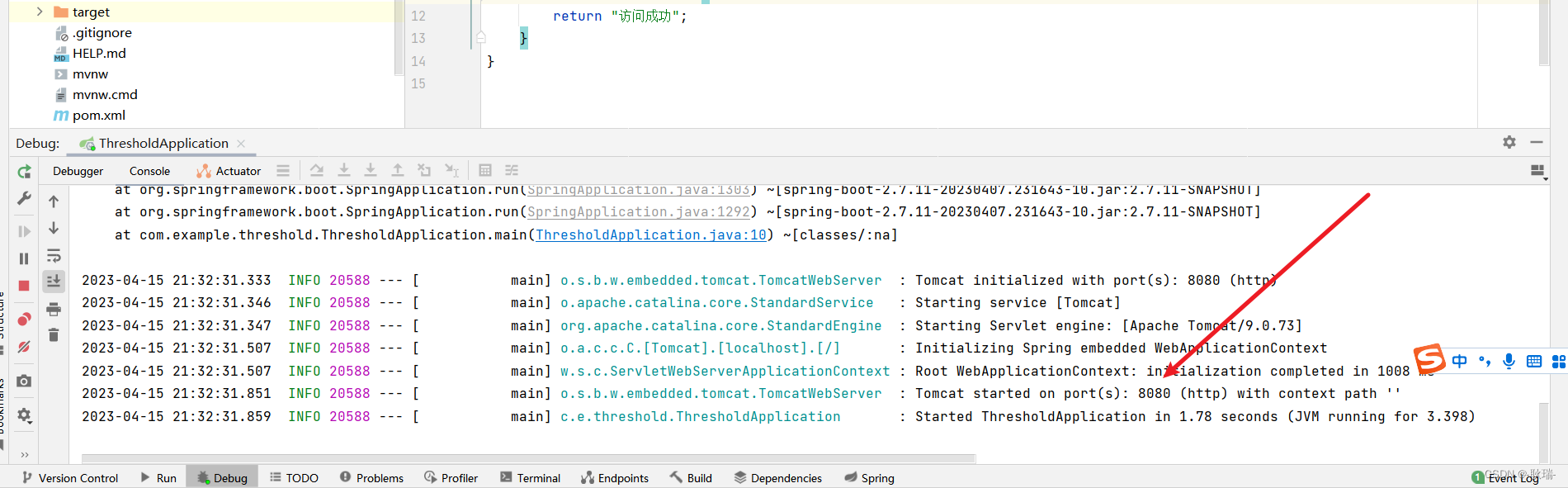The image size is (1568, 488).
Task: Open Build tool window
Action: coord(691,477)
